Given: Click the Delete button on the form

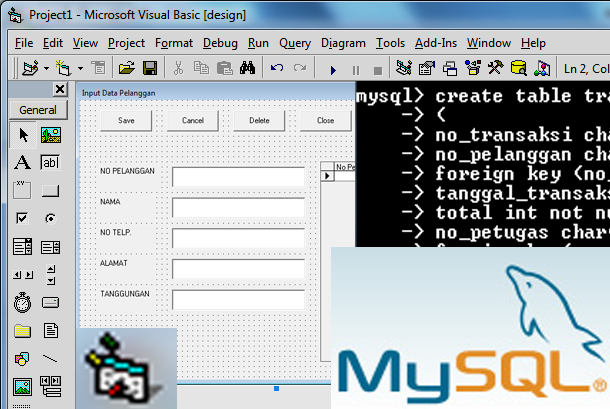Looking at the screenshot, I should click(x=259, y=121).
